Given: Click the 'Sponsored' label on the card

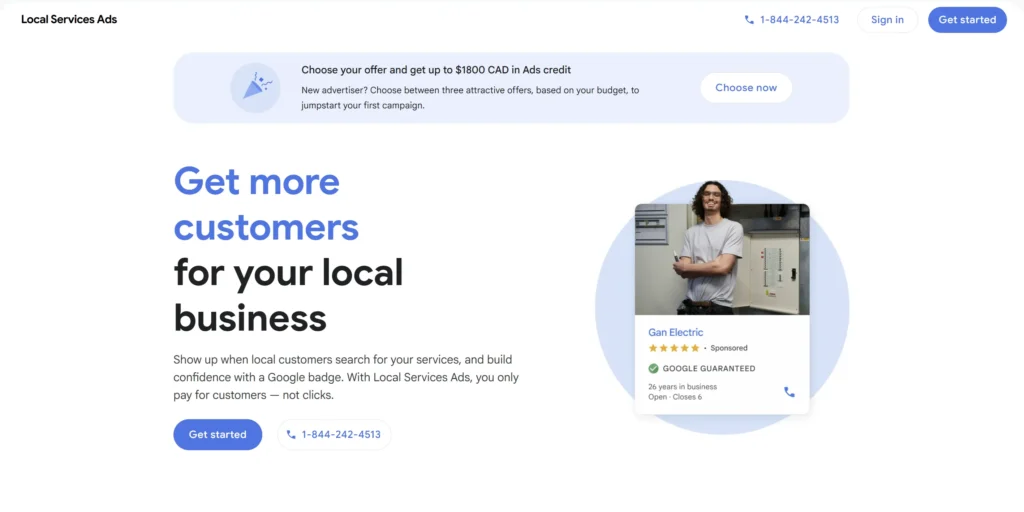Looking at the screenshot, I should 729,348.
